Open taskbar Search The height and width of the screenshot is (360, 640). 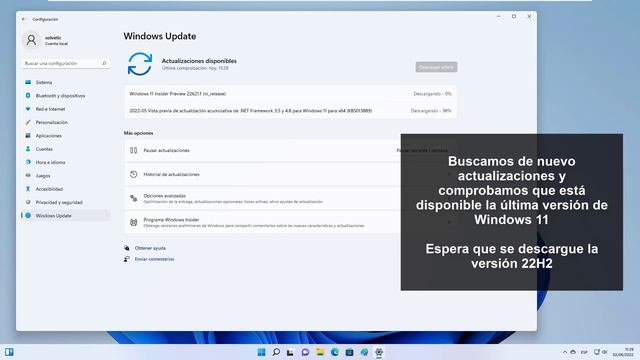tap(276, 352)
